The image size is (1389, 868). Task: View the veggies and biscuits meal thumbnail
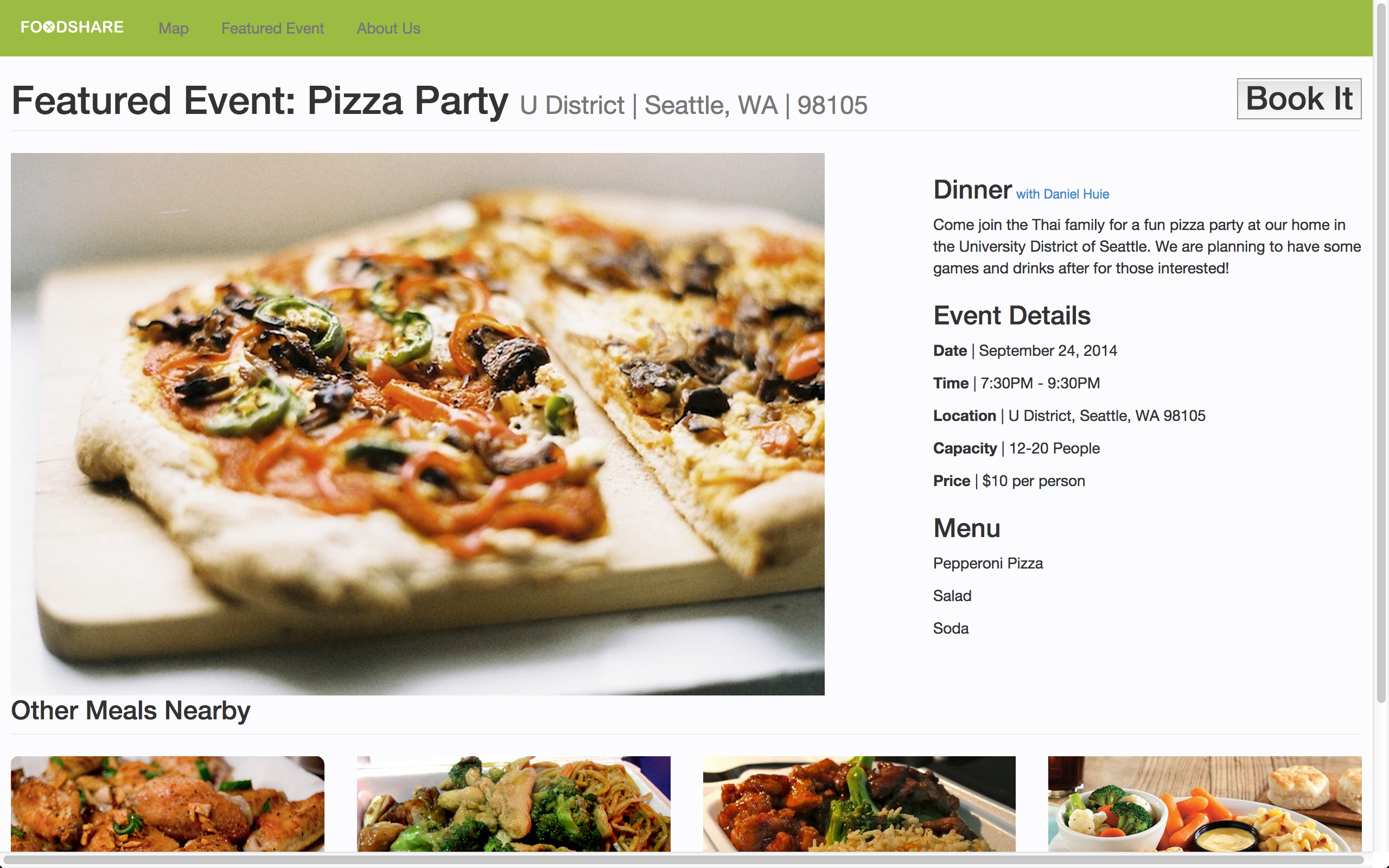click(x=1204, y=803)
